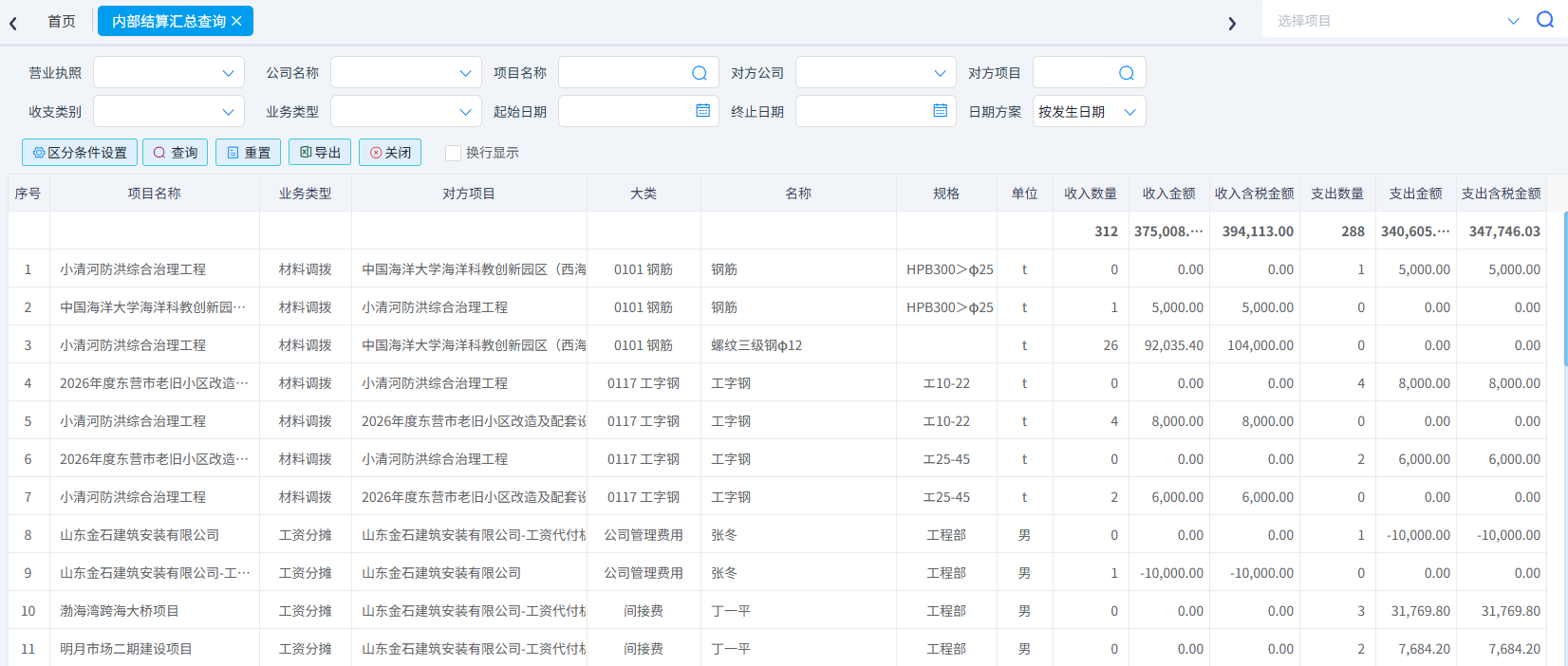Screen dimensions: 1568x666
Task: Click 明月市场二期建设项目 in row 11
Action: (126, 649)
